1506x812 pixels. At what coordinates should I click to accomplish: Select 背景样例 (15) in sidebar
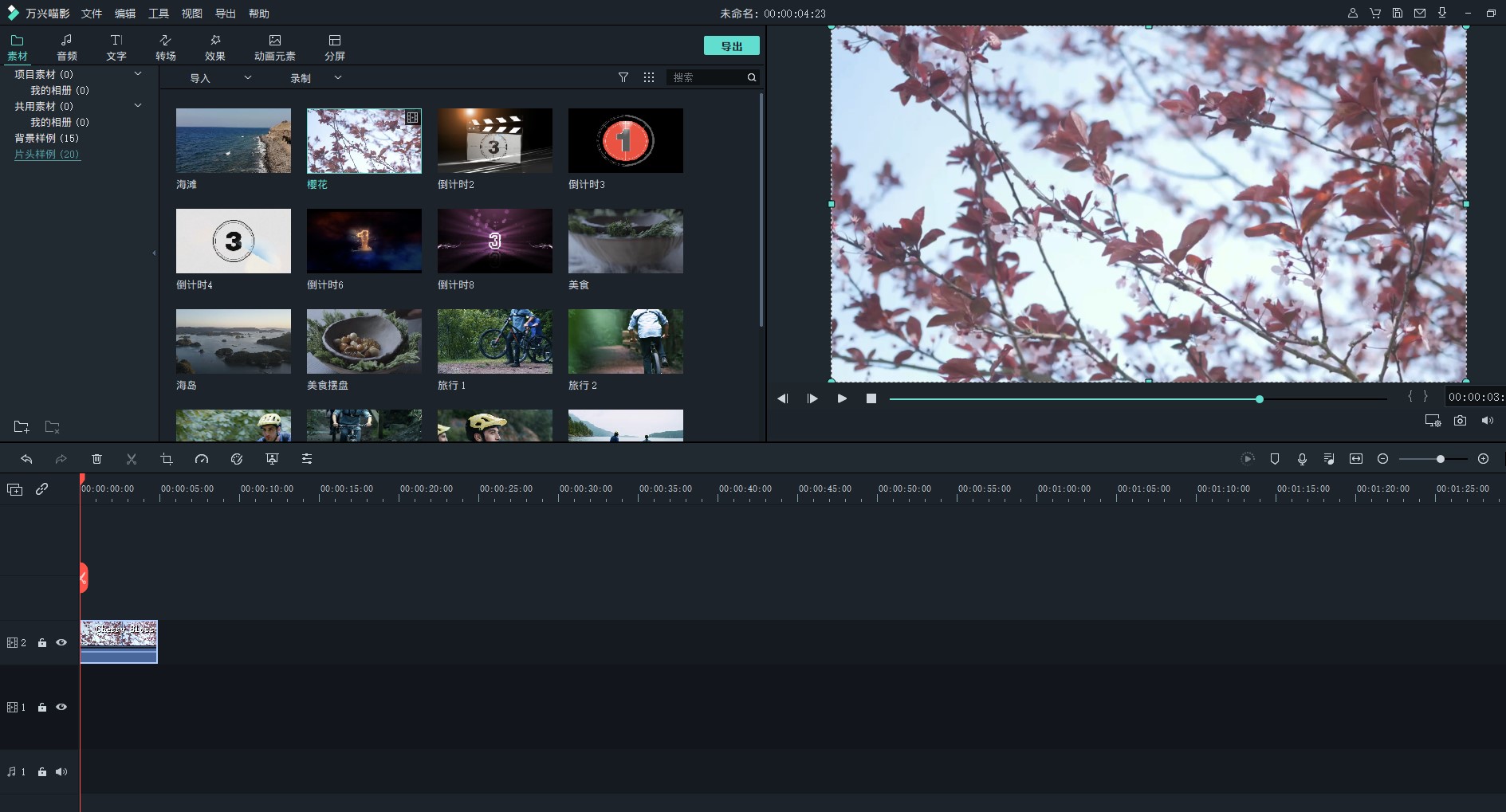click(x=46, y=138)
